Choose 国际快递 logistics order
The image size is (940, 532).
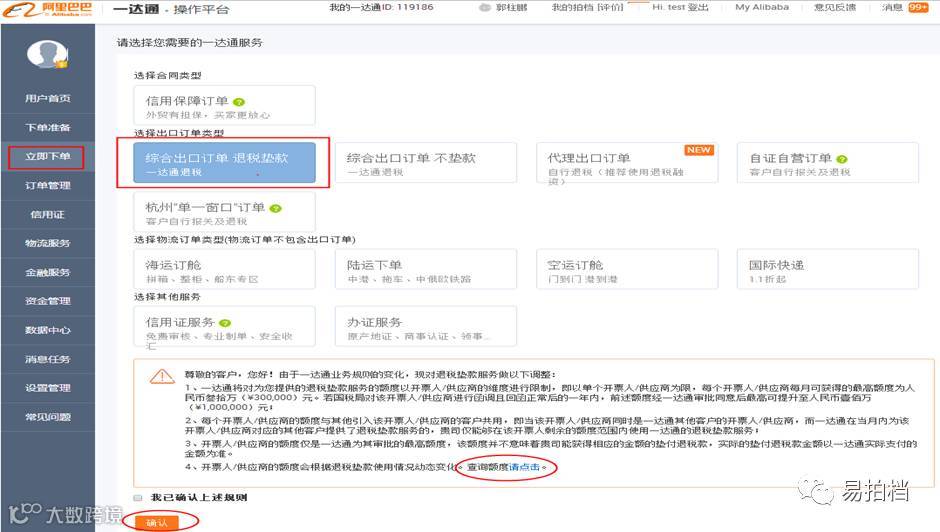pyautogui.click(x=828, y=269)
